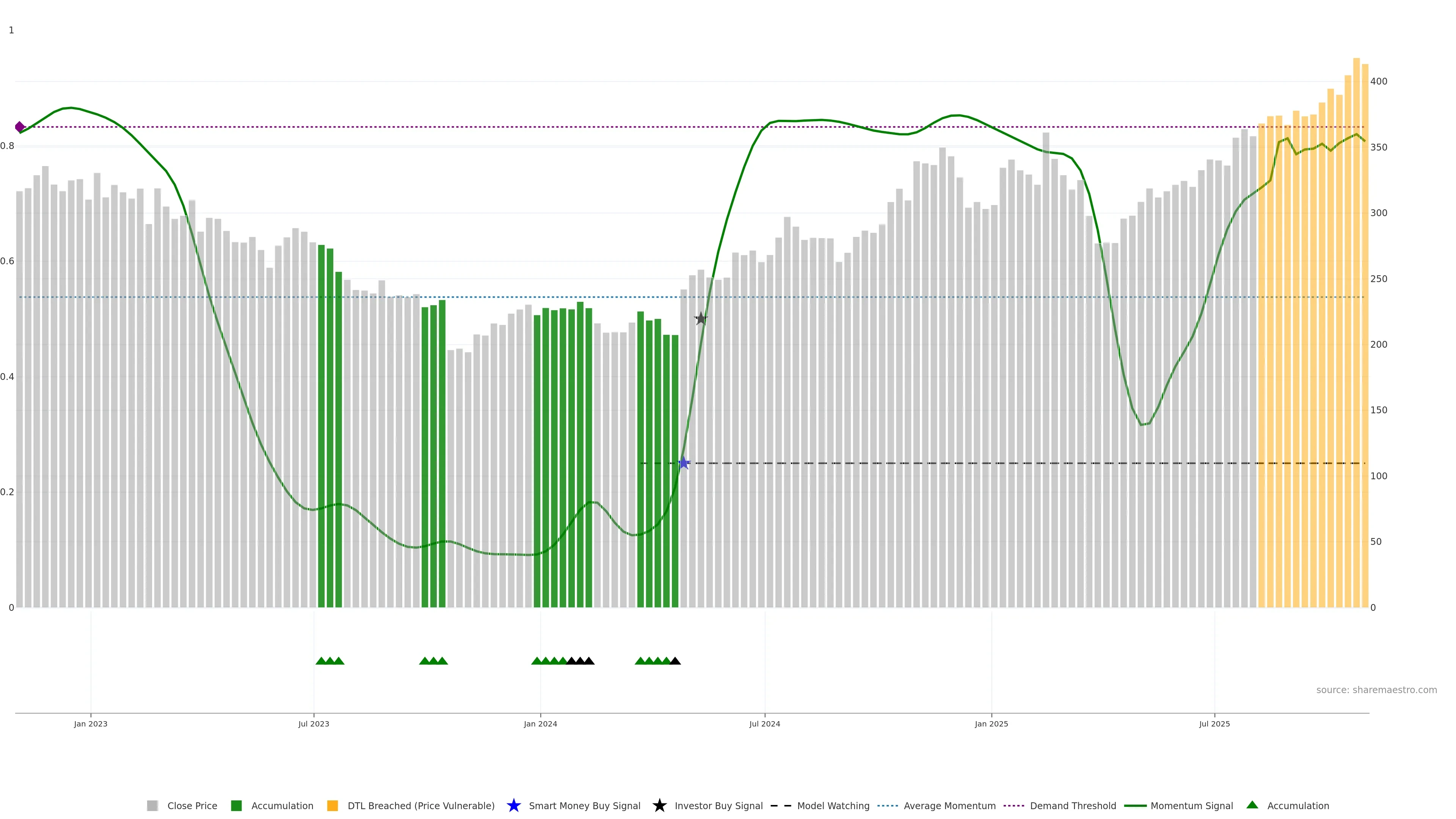1456x819 pixels.
Task: Click the green triangle Accumulation legend icon
Action: 1252,805
